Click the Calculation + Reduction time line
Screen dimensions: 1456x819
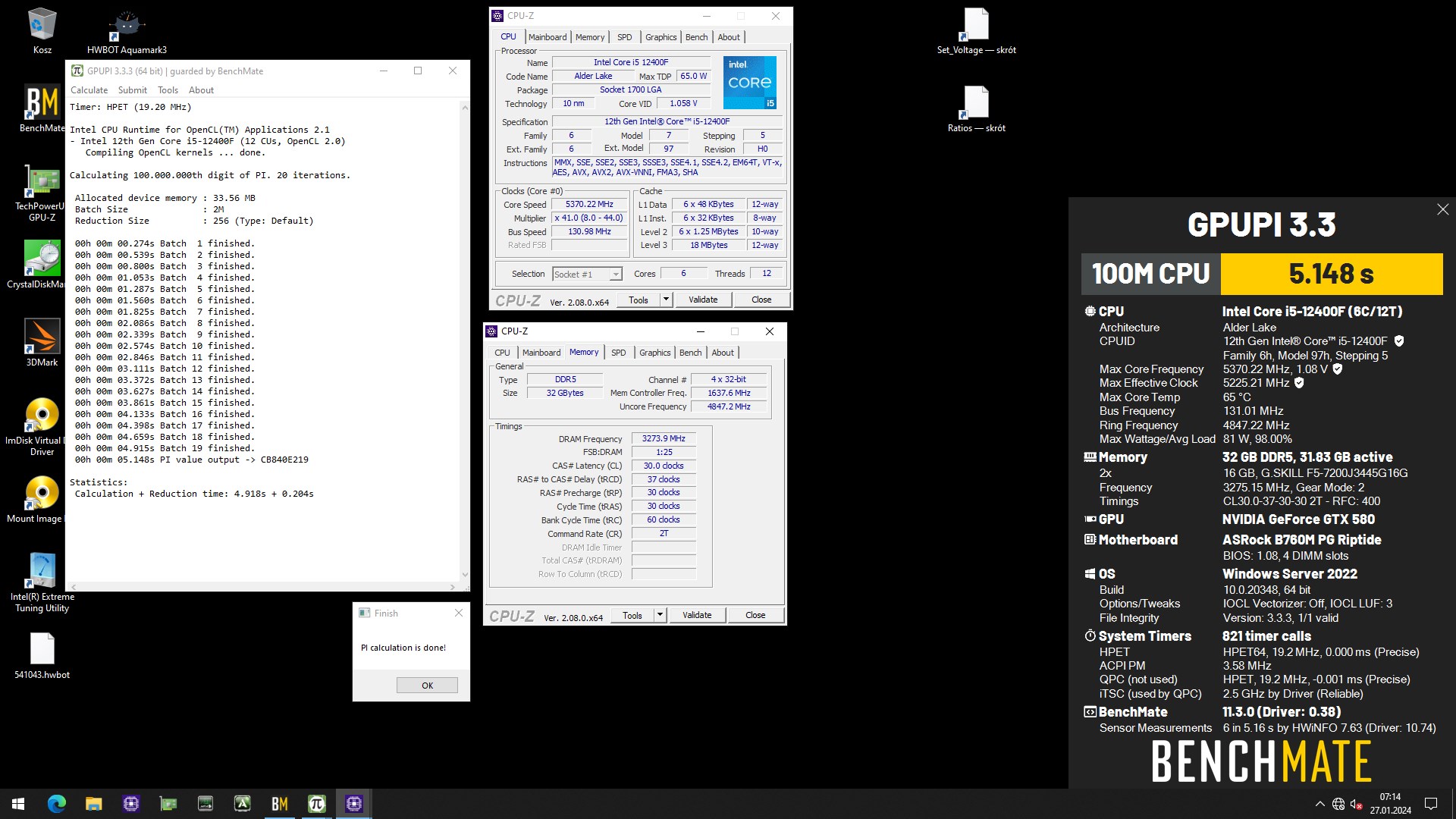pyautogui.click(x=194, y=494)
